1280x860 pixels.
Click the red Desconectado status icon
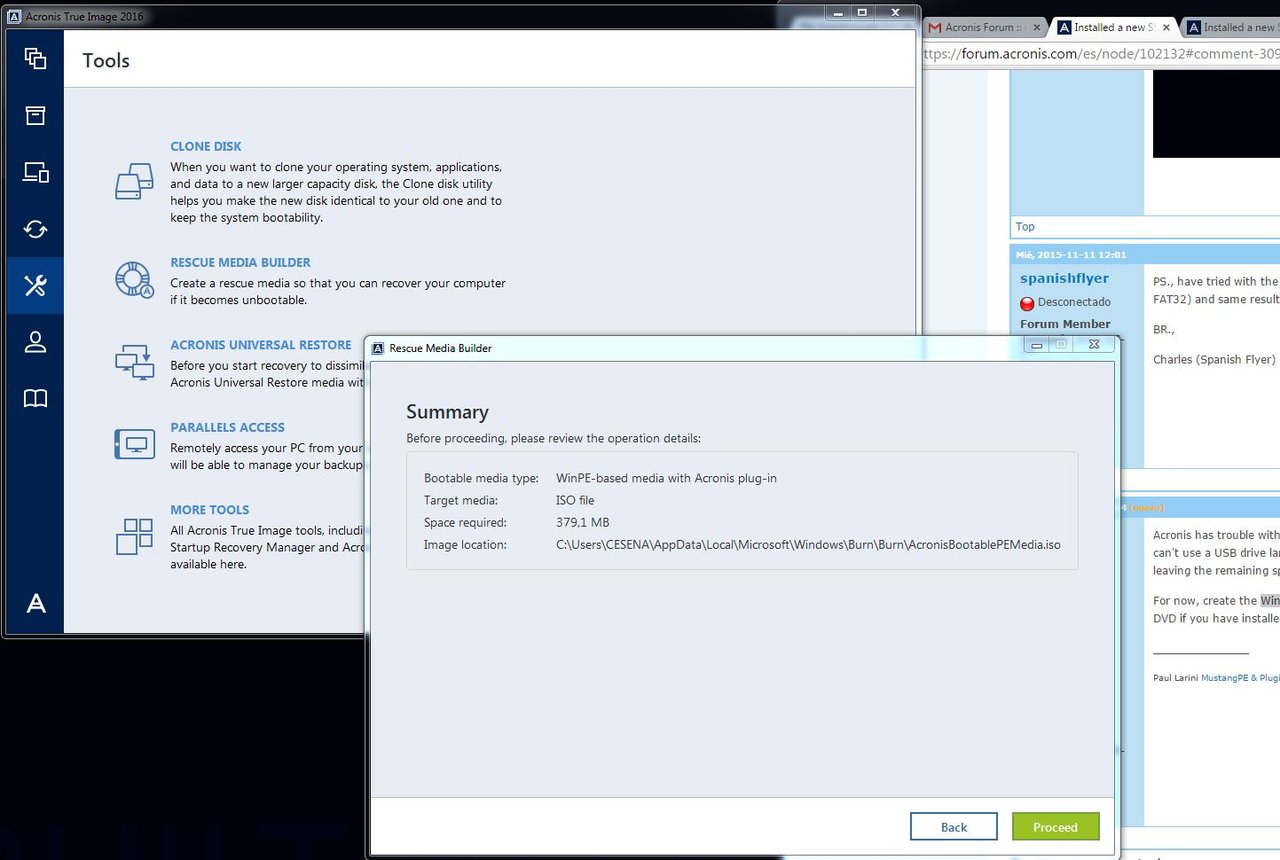click(x=1027, y=303)
